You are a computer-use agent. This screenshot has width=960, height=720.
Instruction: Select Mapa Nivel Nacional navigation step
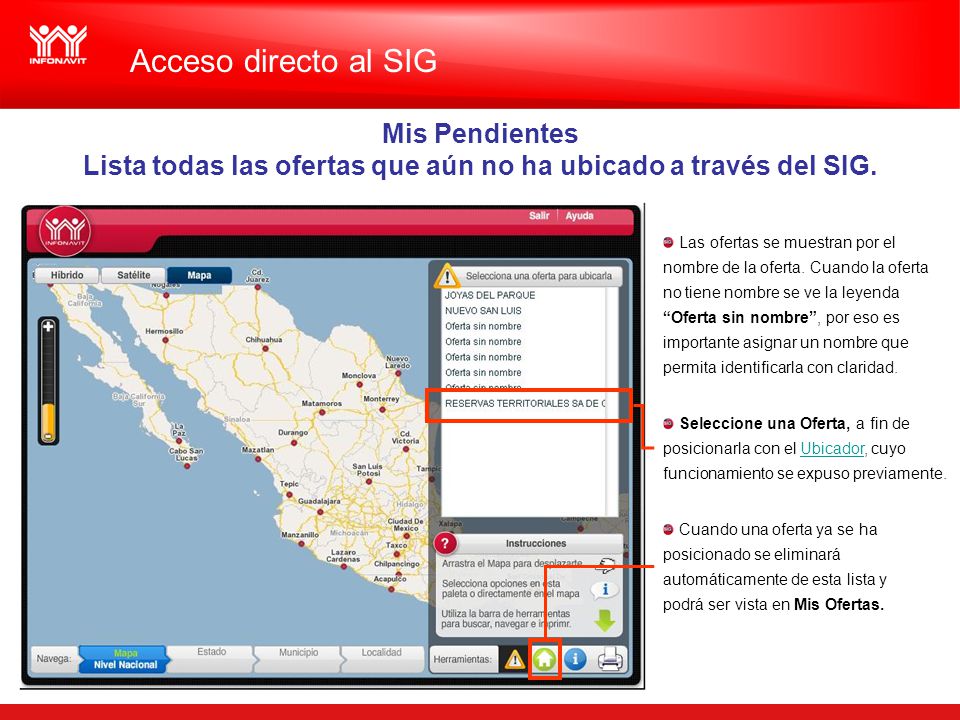coord(123,659)
